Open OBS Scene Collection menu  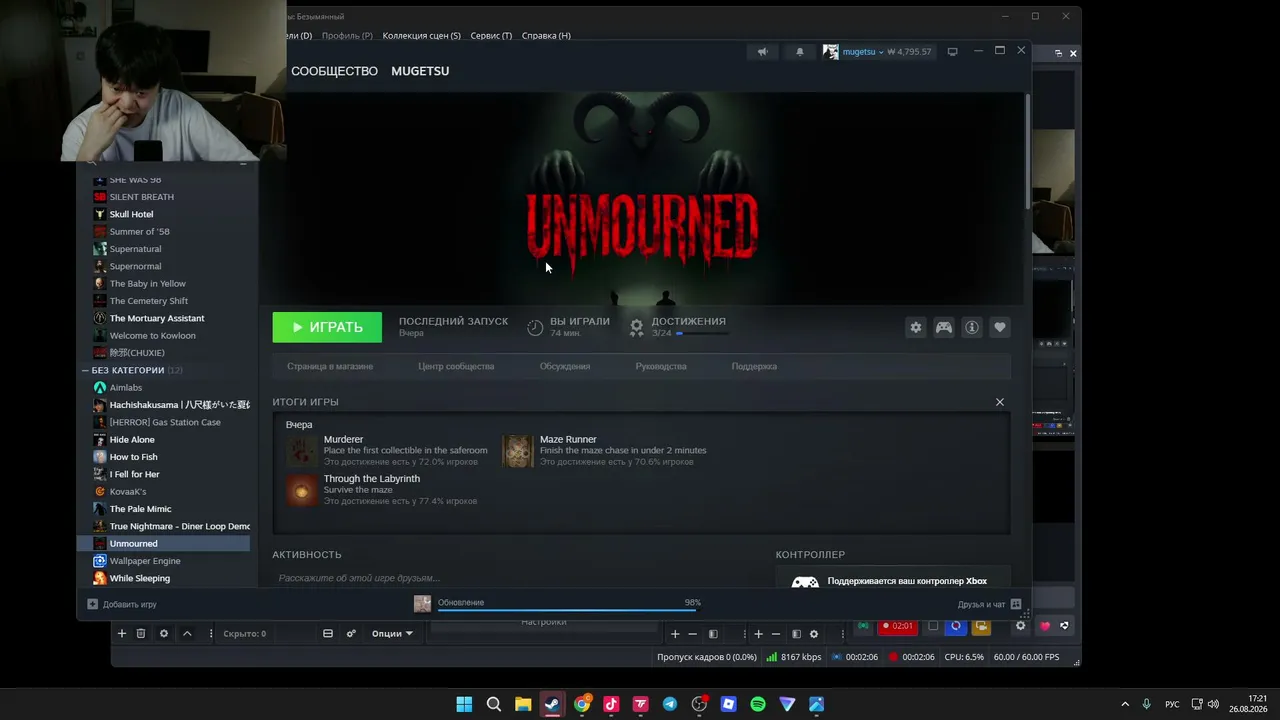(x=421, y=36)
